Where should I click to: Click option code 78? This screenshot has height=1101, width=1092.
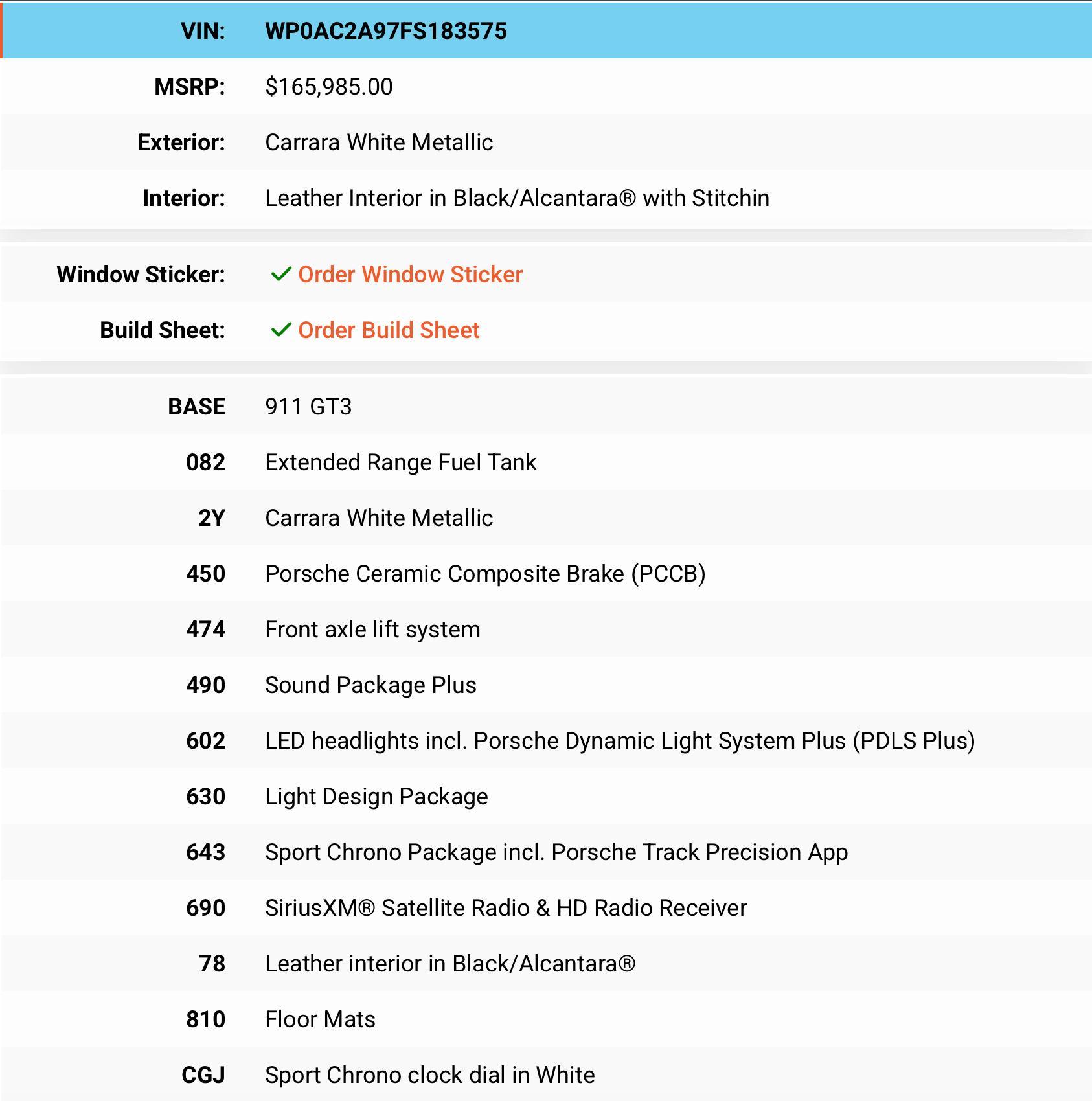[212, 964]
